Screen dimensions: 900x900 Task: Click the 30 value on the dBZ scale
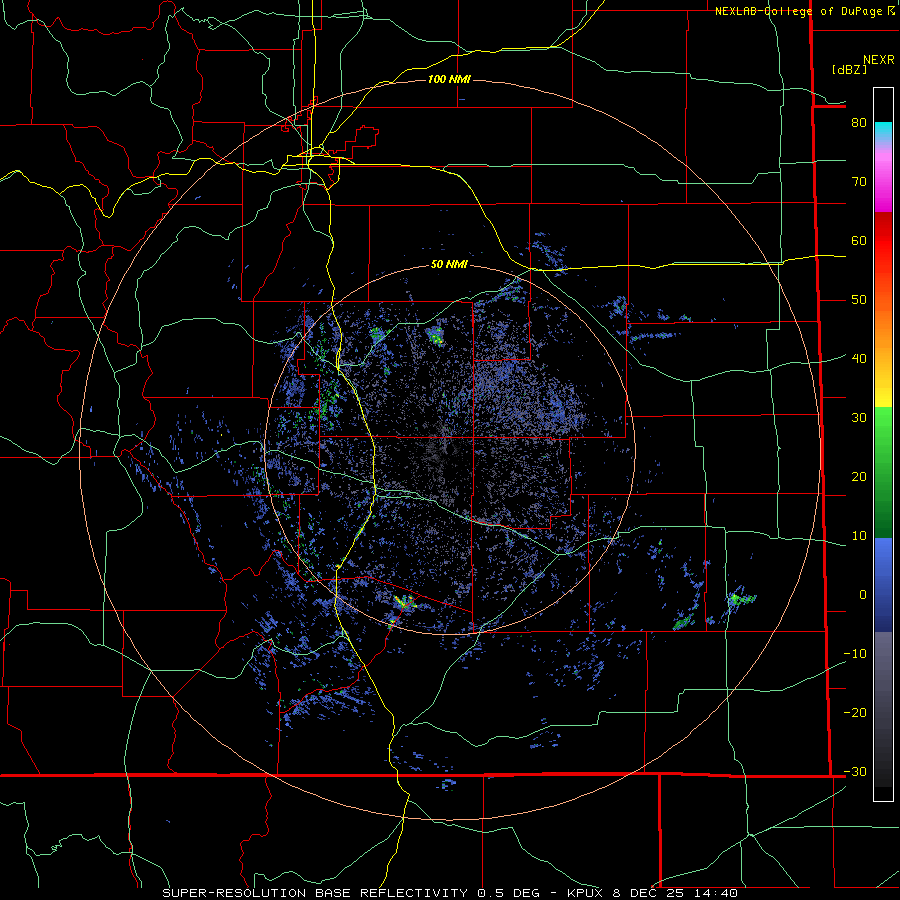pos(859,418)
